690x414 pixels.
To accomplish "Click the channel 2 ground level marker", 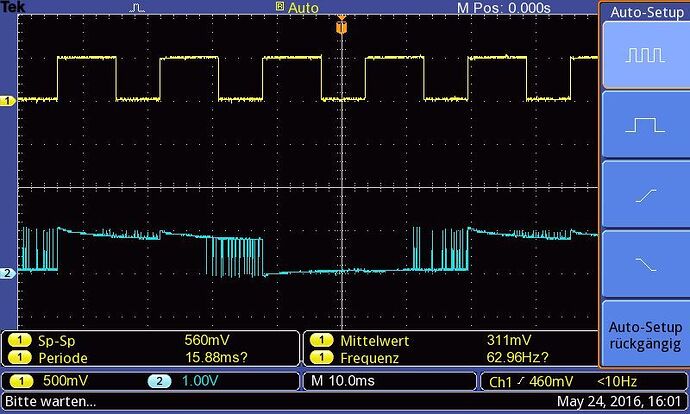I will point(11,272).
